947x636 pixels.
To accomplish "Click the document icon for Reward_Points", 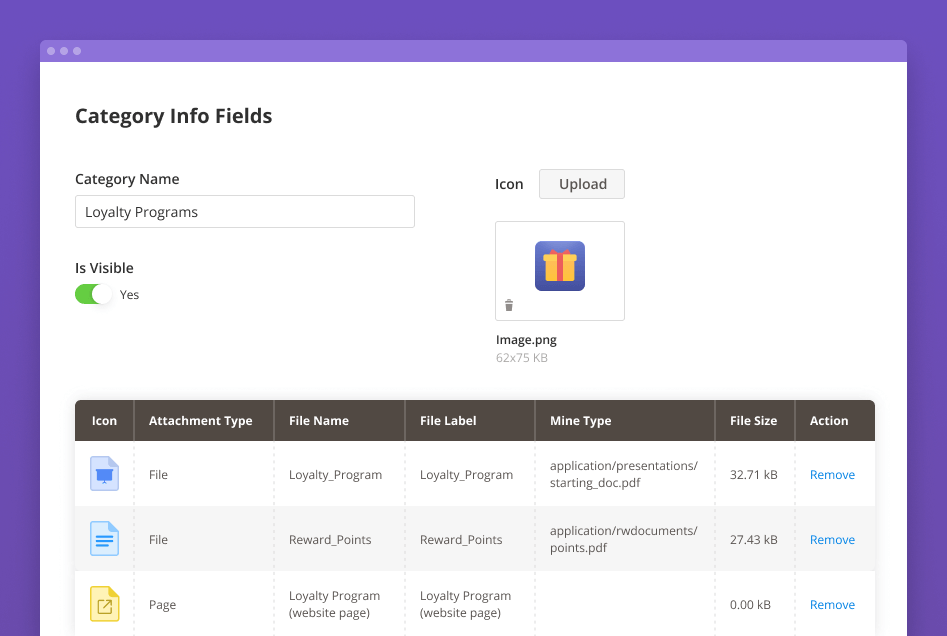I will pos(104,539).
